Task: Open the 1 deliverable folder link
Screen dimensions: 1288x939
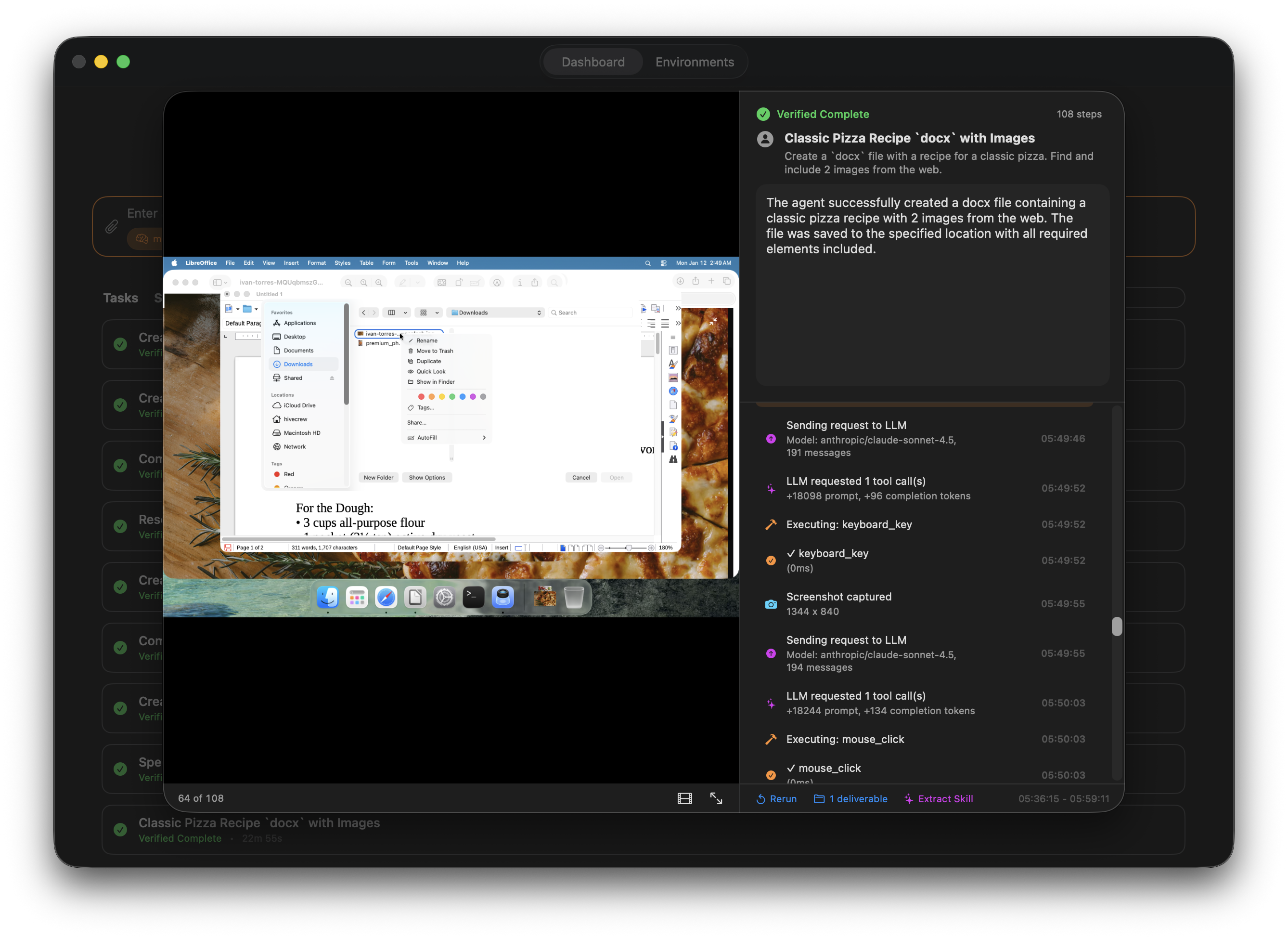Action: pos(850,798)
